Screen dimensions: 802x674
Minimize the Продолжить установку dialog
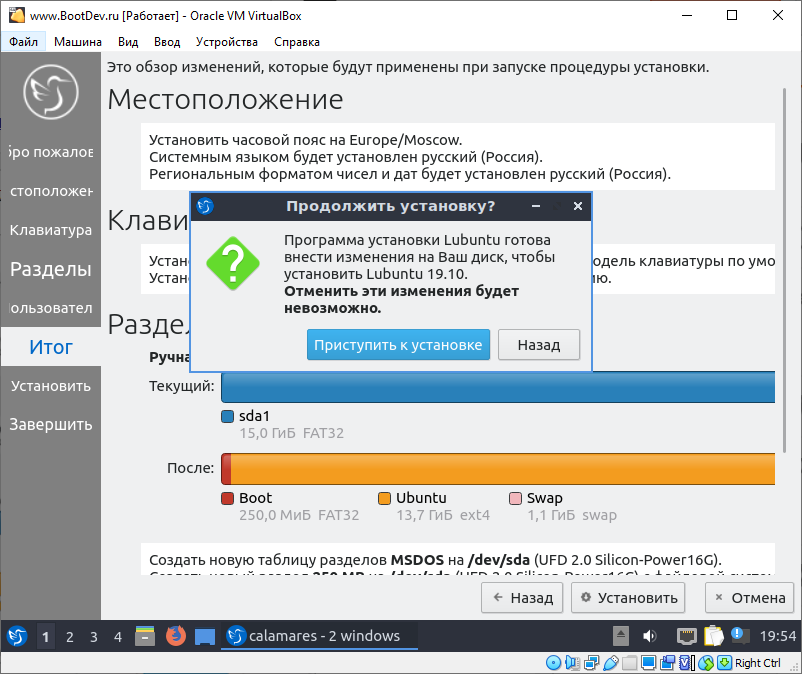click(x=536, y=206)
